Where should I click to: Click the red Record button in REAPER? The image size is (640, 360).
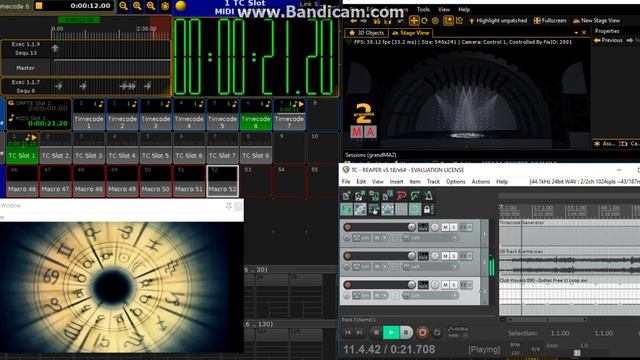[x=422, y=333]
